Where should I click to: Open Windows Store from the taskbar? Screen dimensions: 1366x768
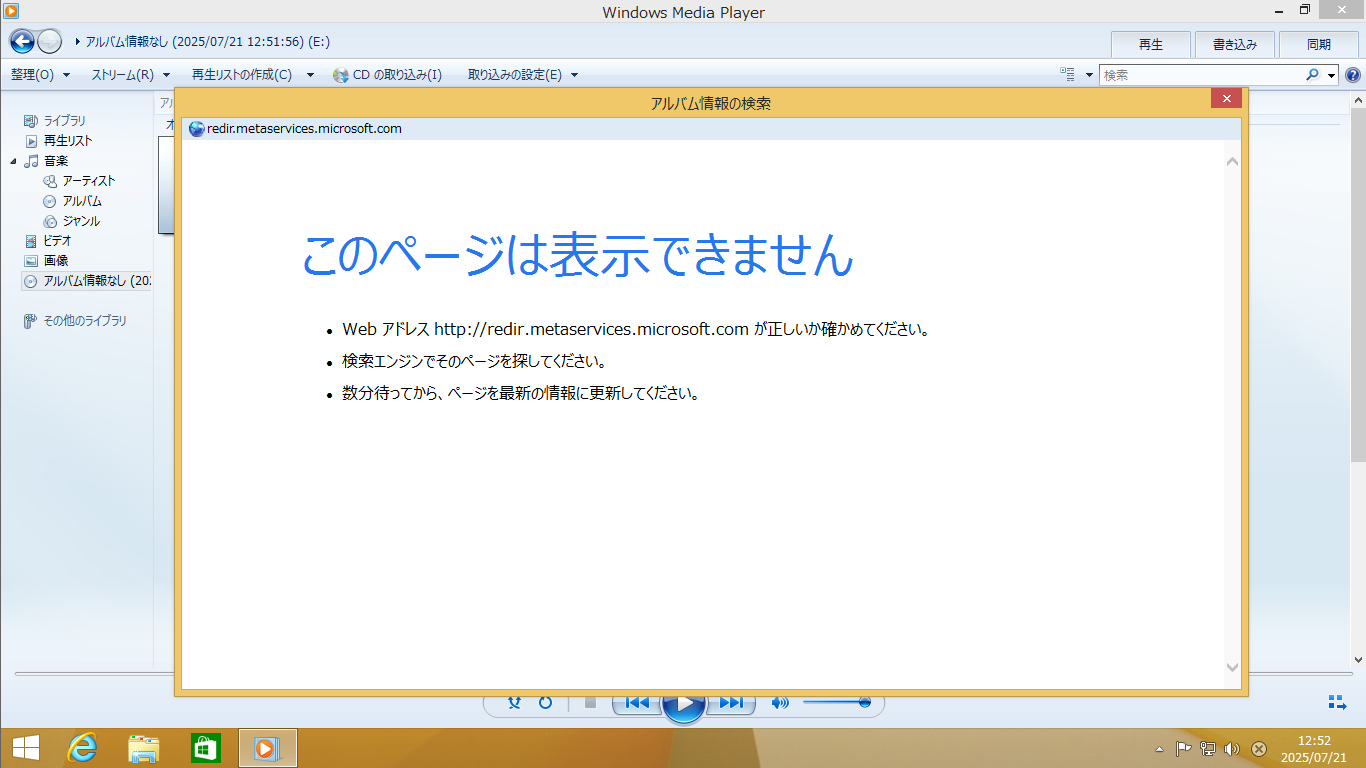tap(205, 747)
